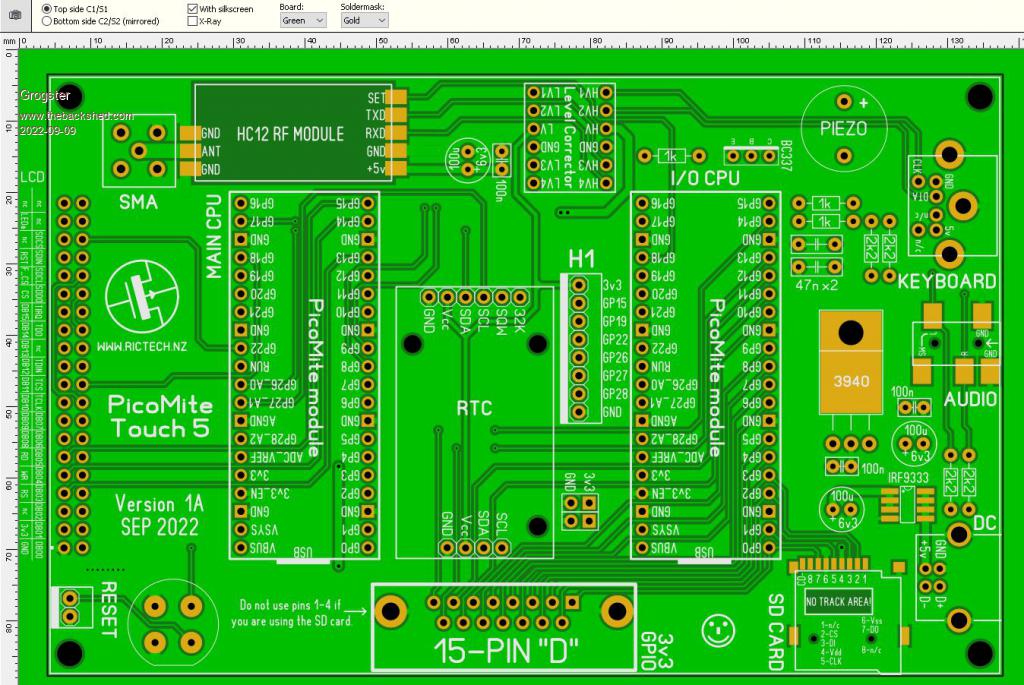Image resolution: width=1024 pixels, height=685 pixels.
Task: Click the HC12 RF MODULE block
Action: 291,133
